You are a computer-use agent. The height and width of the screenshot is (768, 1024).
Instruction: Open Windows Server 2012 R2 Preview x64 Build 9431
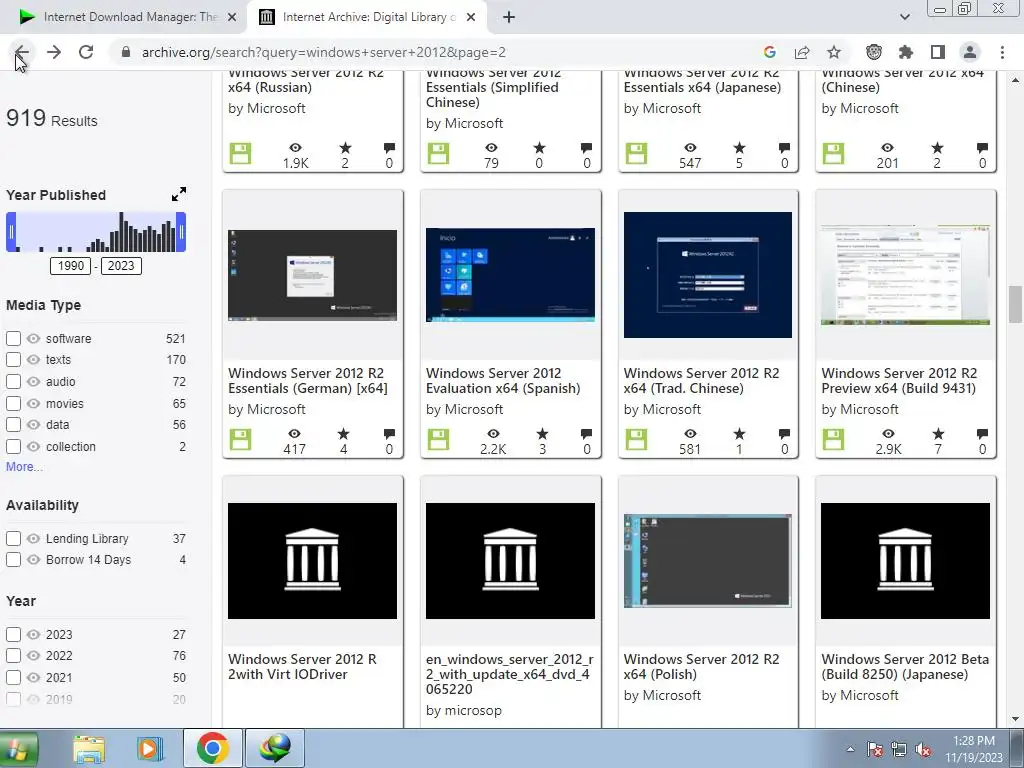(x=899, y=381)
